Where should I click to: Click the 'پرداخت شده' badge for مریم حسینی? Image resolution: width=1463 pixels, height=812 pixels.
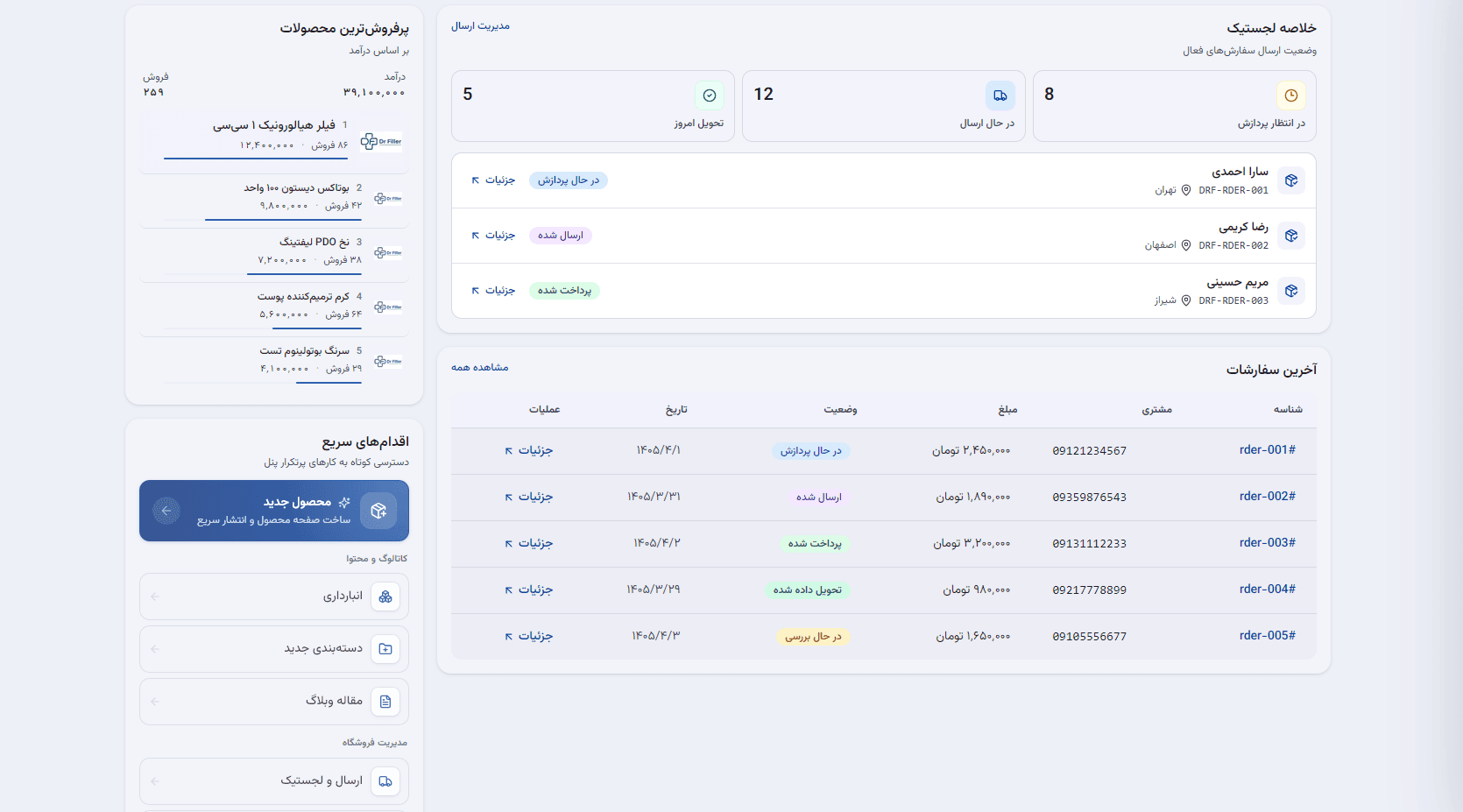[564, 291]
